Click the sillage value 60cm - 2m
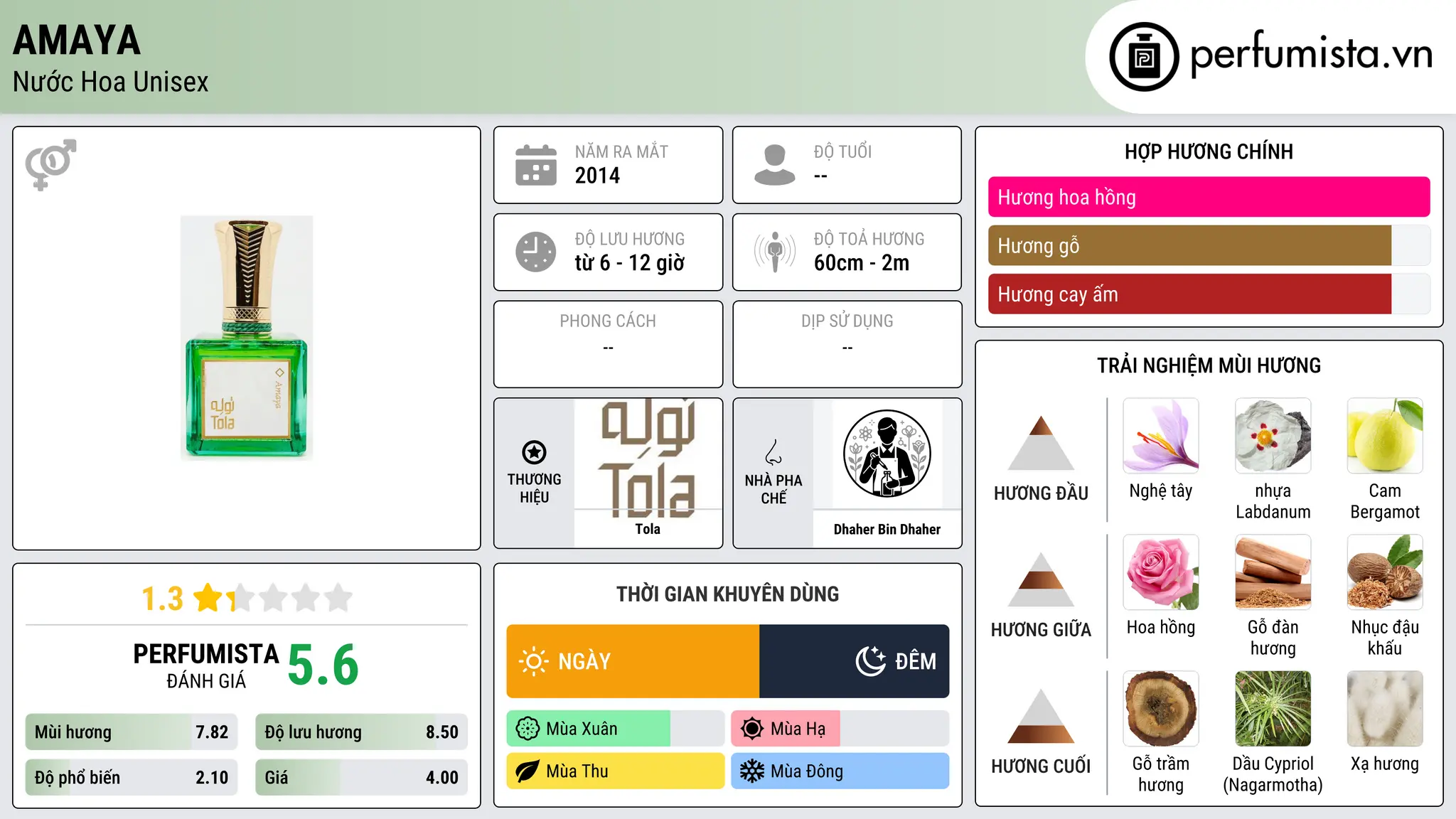Screen dimensions: 1456x819 [862, 263]
